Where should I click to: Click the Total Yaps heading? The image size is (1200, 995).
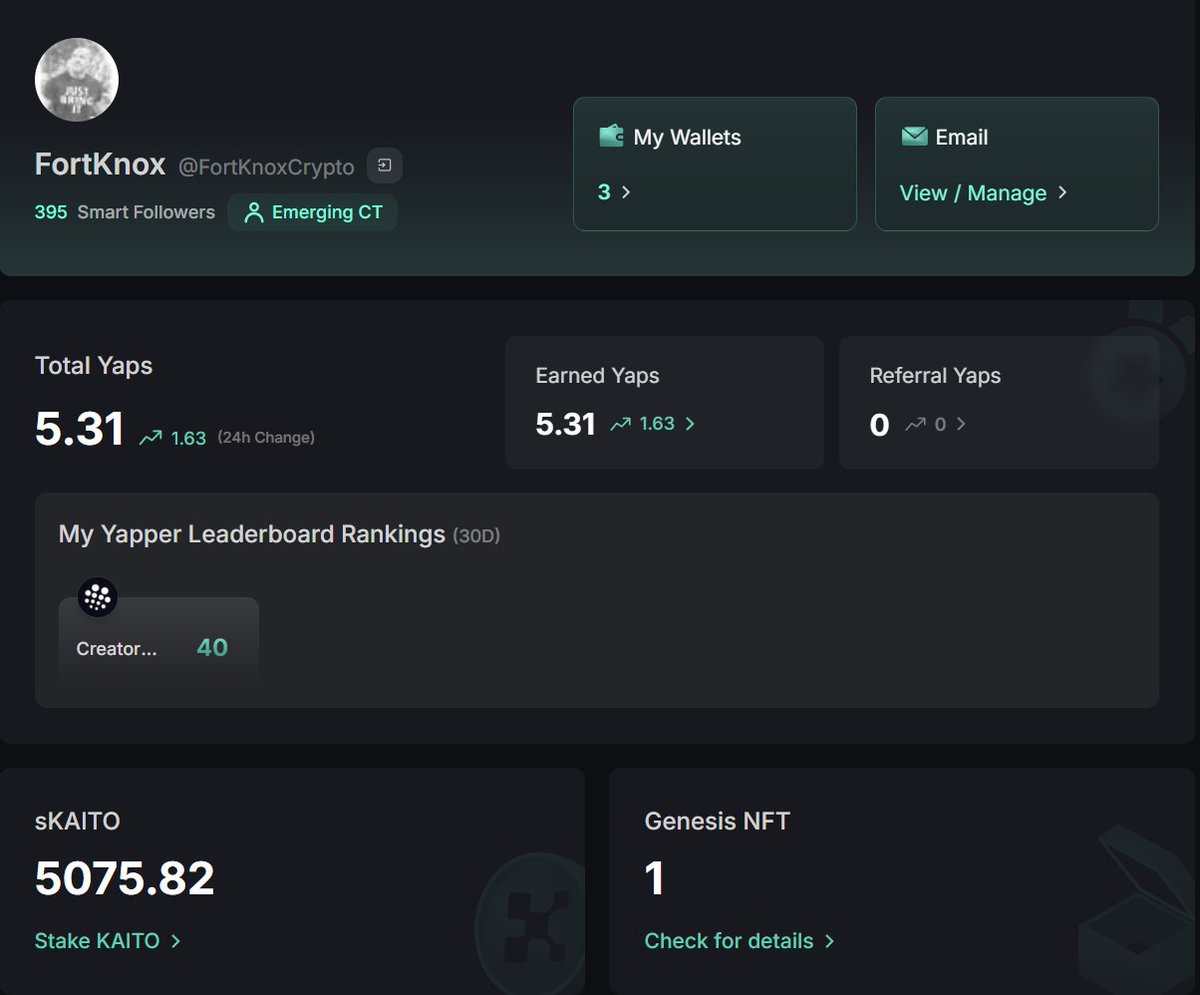(x=94, y=366)
